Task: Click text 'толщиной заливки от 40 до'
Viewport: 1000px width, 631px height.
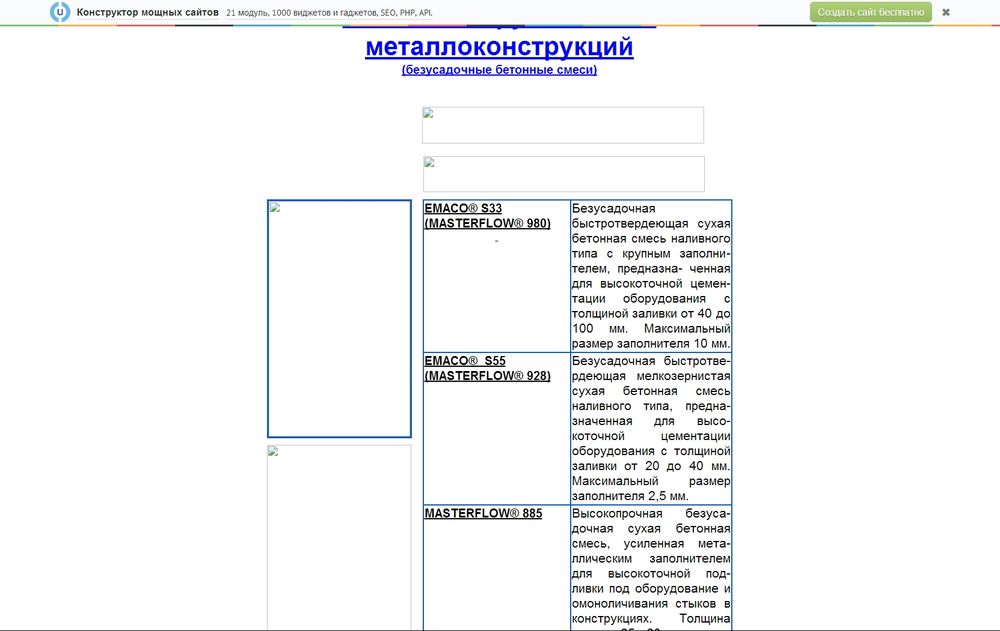Action: coord(651,313)
